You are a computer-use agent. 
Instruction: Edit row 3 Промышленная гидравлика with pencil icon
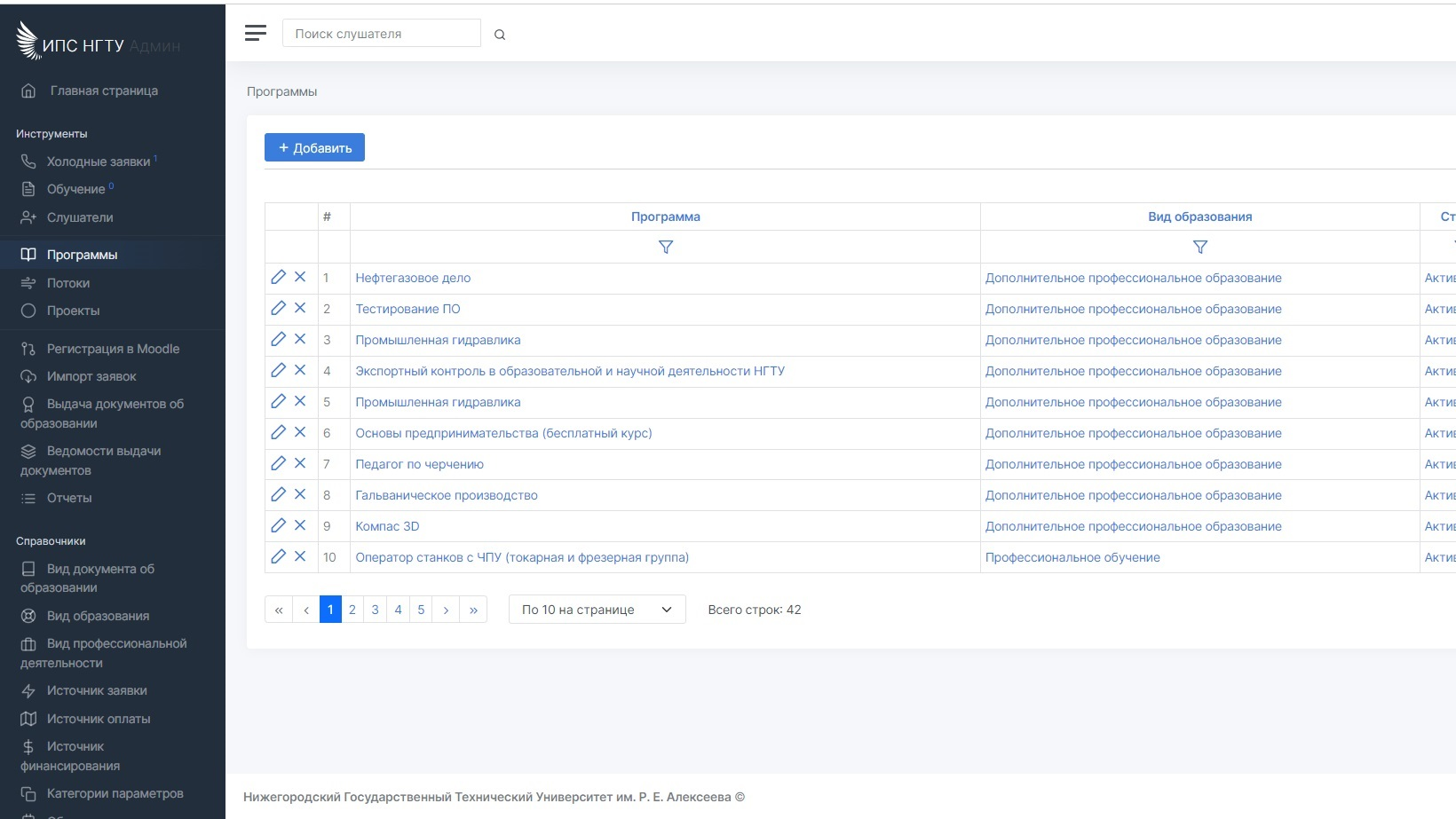(x=278, y=339)
